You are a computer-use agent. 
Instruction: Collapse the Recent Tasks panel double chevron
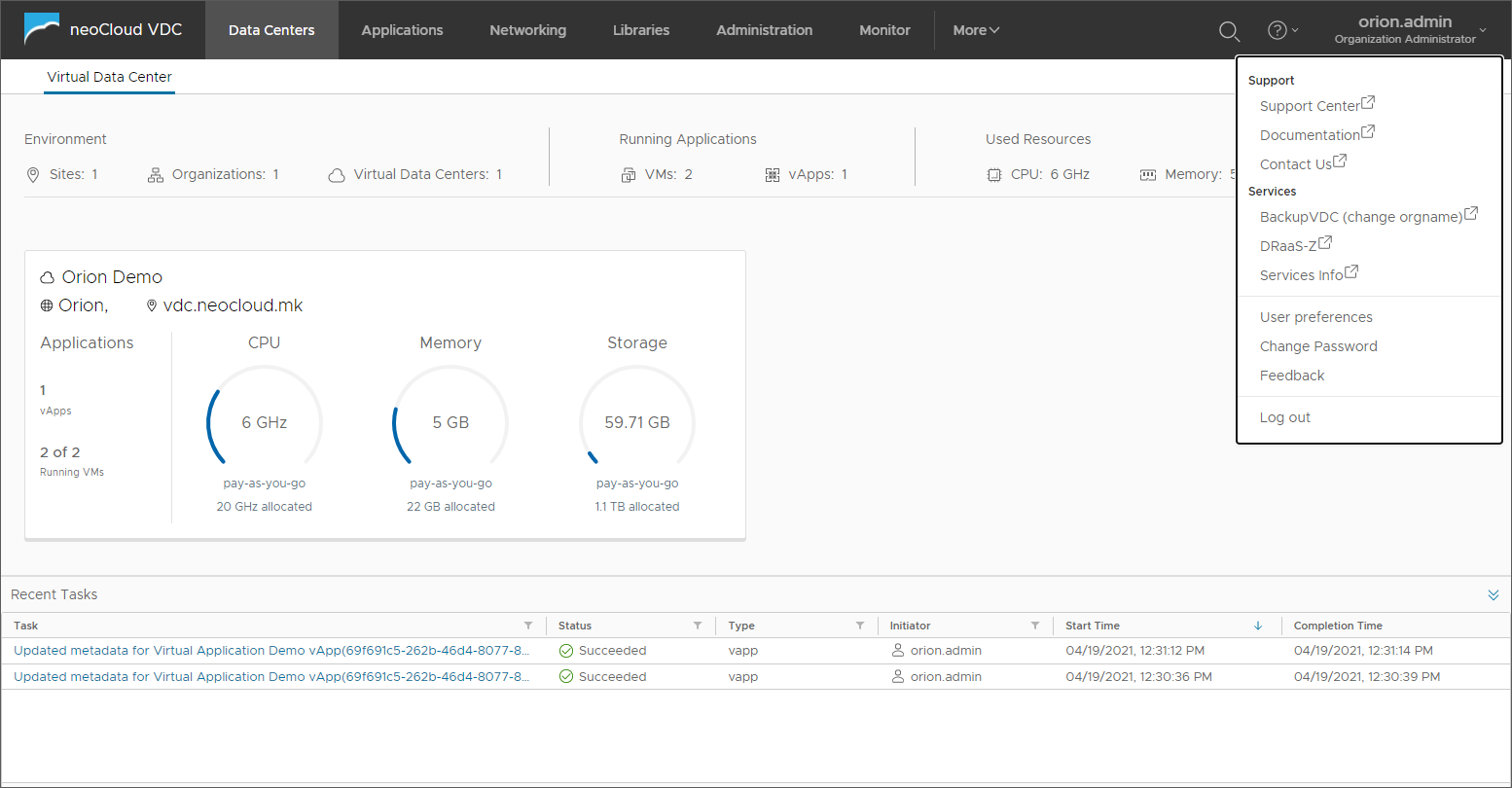1494,594
